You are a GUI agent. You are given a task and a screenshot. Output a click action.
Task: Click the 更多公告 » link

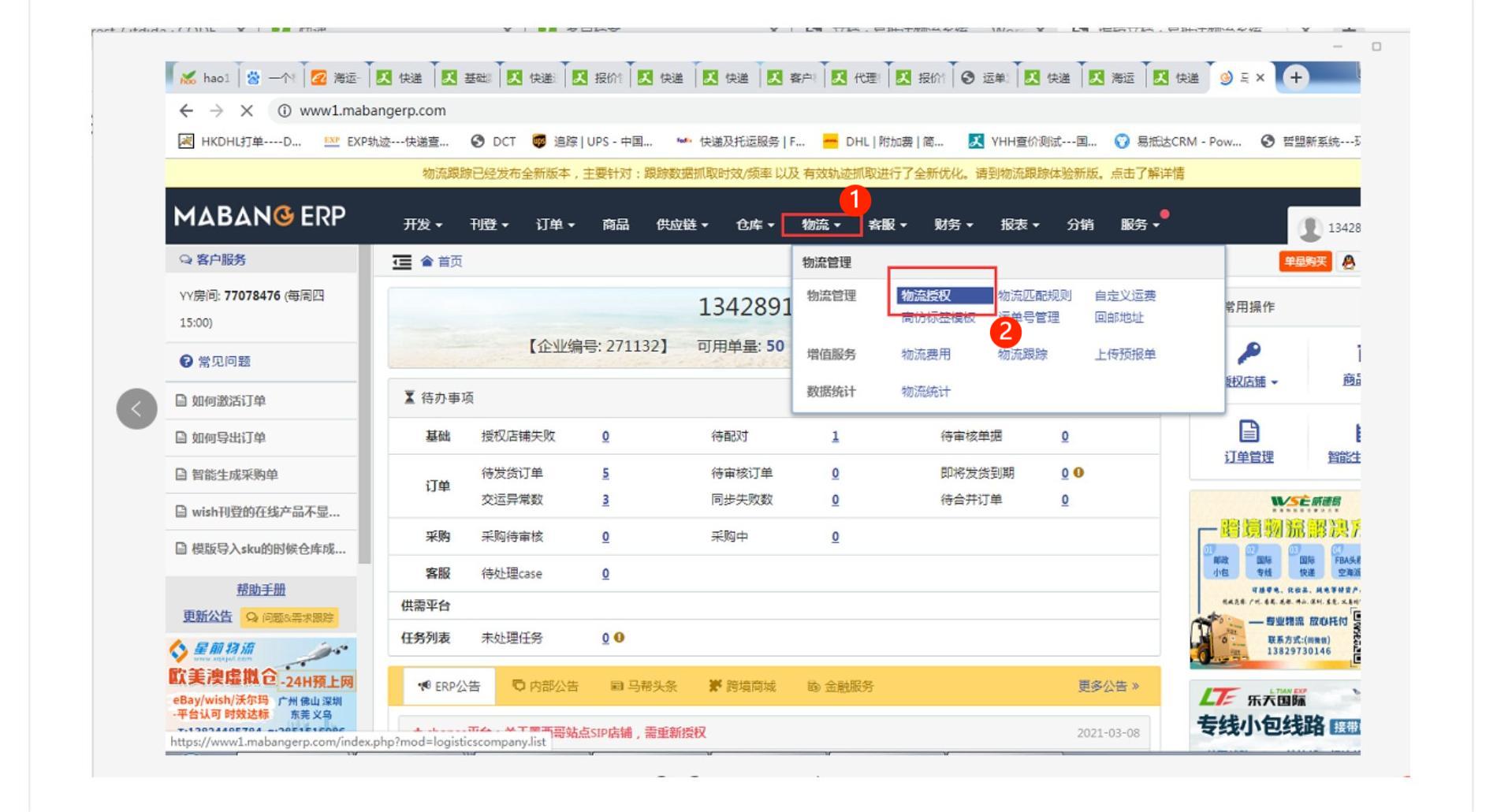1108,687
